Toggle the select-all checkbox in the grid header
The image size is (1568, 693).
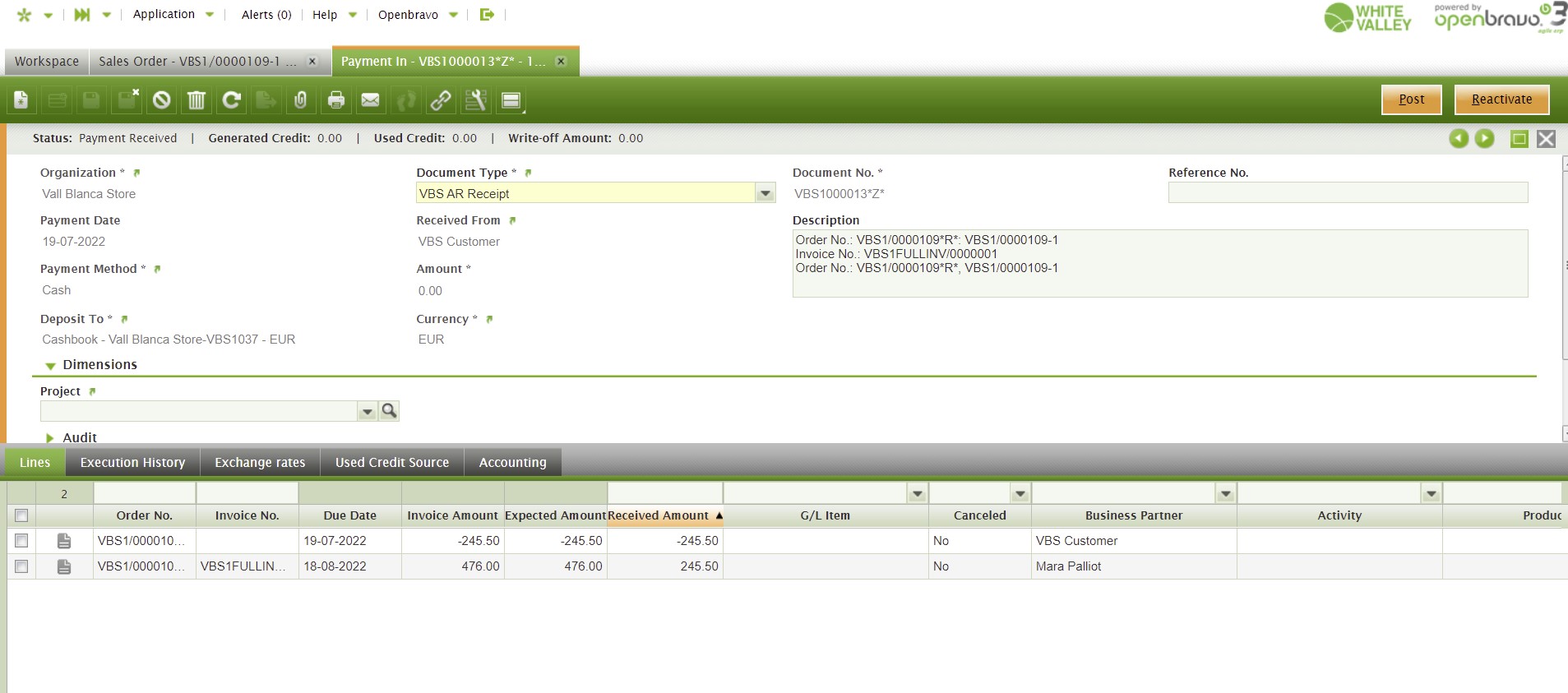[x=21, y=515]
